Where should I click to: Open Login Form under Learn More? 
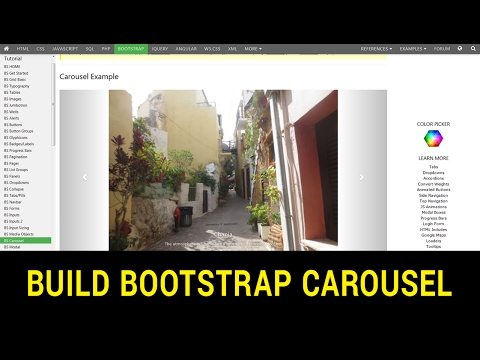(433, 224)
